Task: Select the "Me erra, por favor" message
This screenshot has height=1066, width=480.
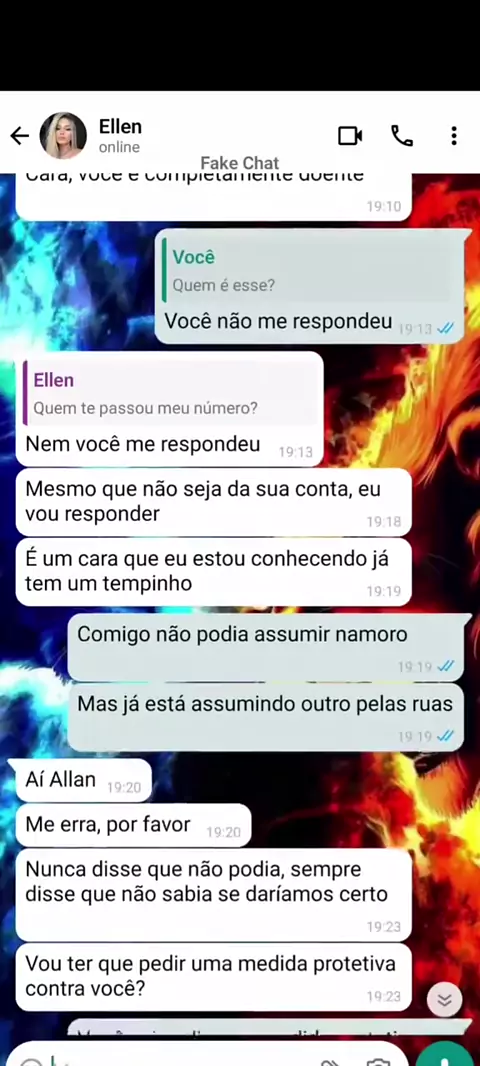Action: click(133, 825)
